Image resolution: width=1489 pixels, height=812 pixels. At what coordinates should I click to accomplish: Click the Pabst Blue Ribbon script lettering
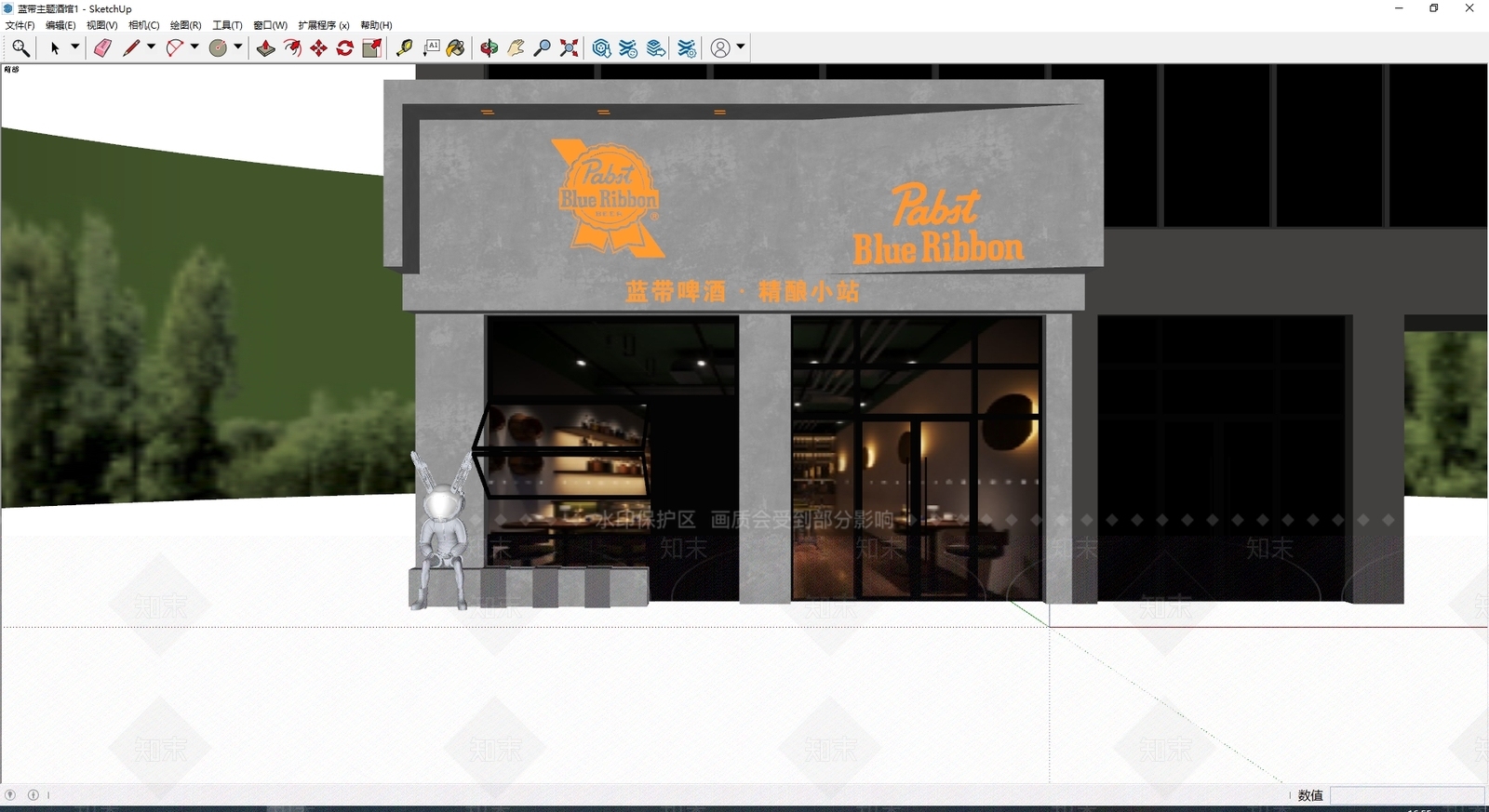tap(938, 224)
